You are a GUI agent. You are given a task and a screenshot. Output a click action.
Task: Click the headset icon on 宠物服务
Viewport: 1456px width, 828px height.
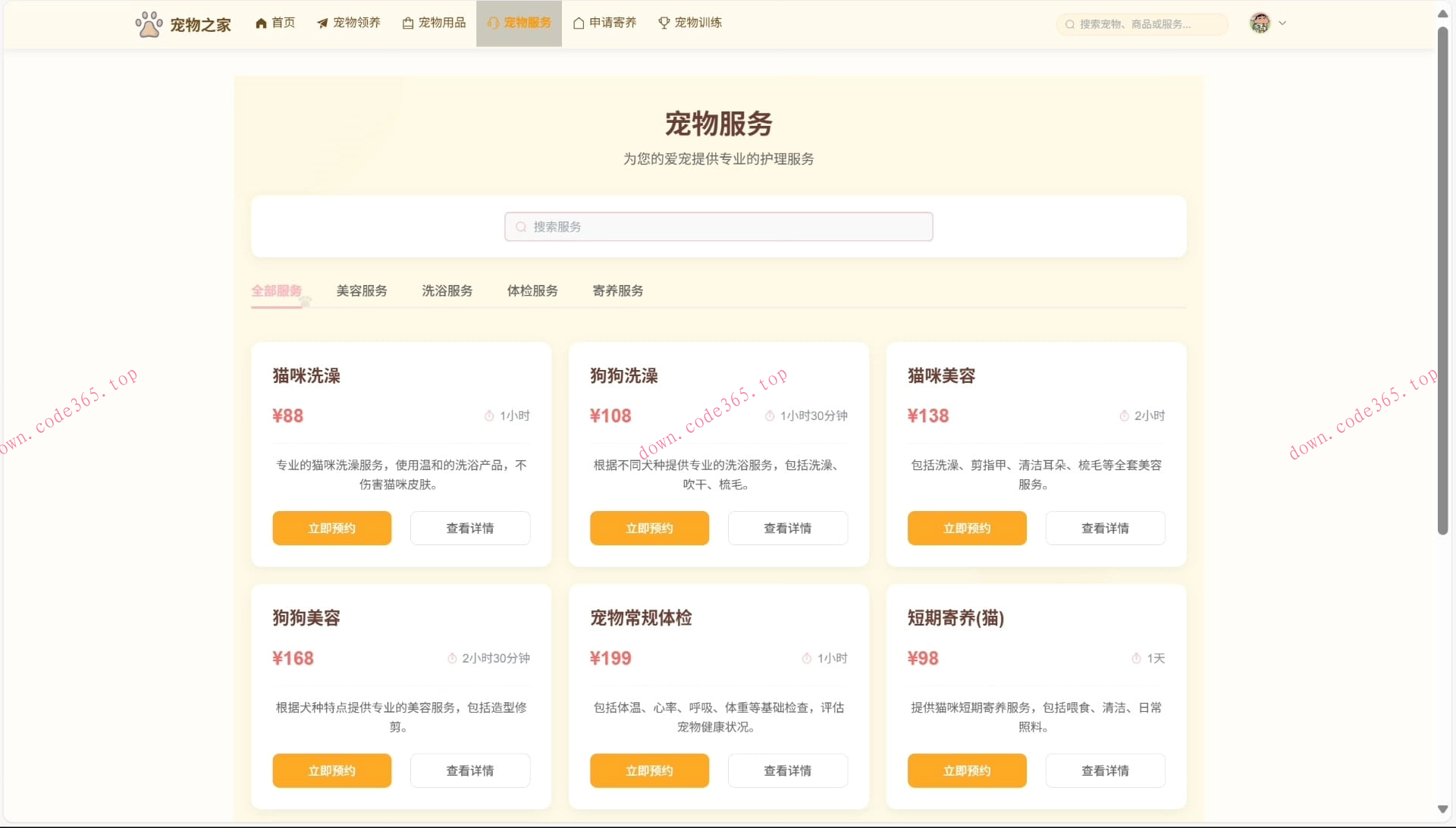tap(493, 23)
